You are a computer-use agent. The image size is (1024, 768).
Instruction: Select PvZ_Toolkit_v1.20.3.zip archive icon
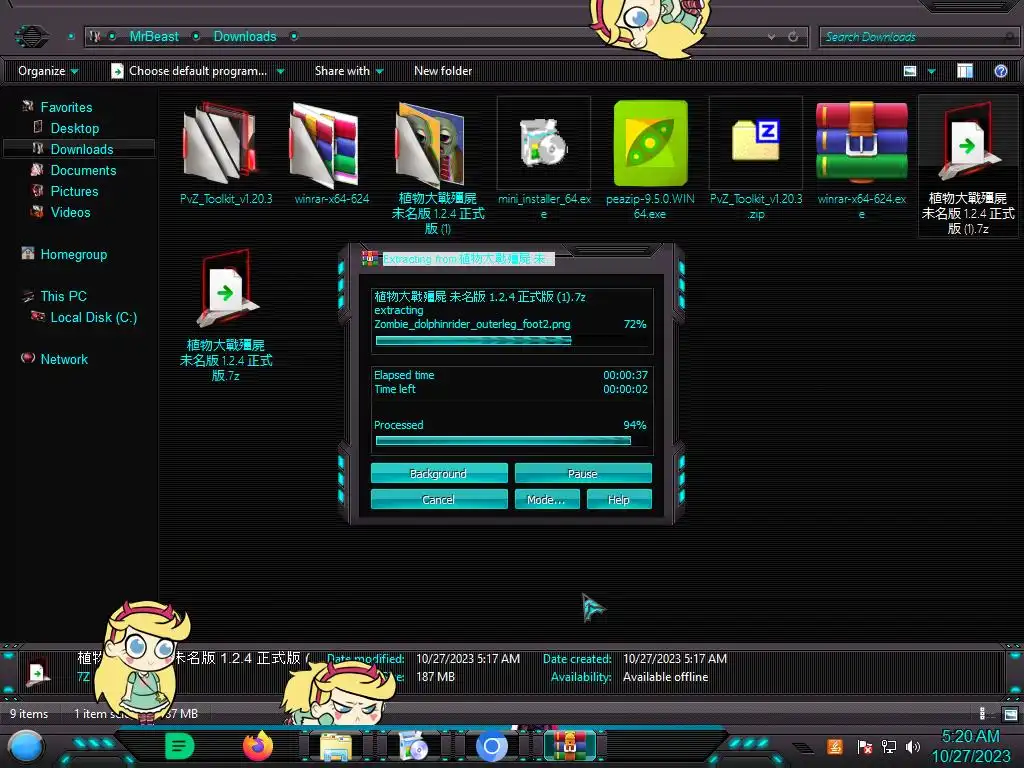[x=756, y=140]
